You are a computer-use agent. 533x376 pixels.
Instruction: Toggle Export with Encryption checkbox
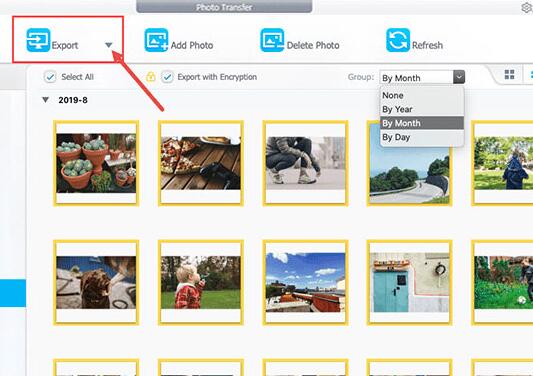[167, 77]
